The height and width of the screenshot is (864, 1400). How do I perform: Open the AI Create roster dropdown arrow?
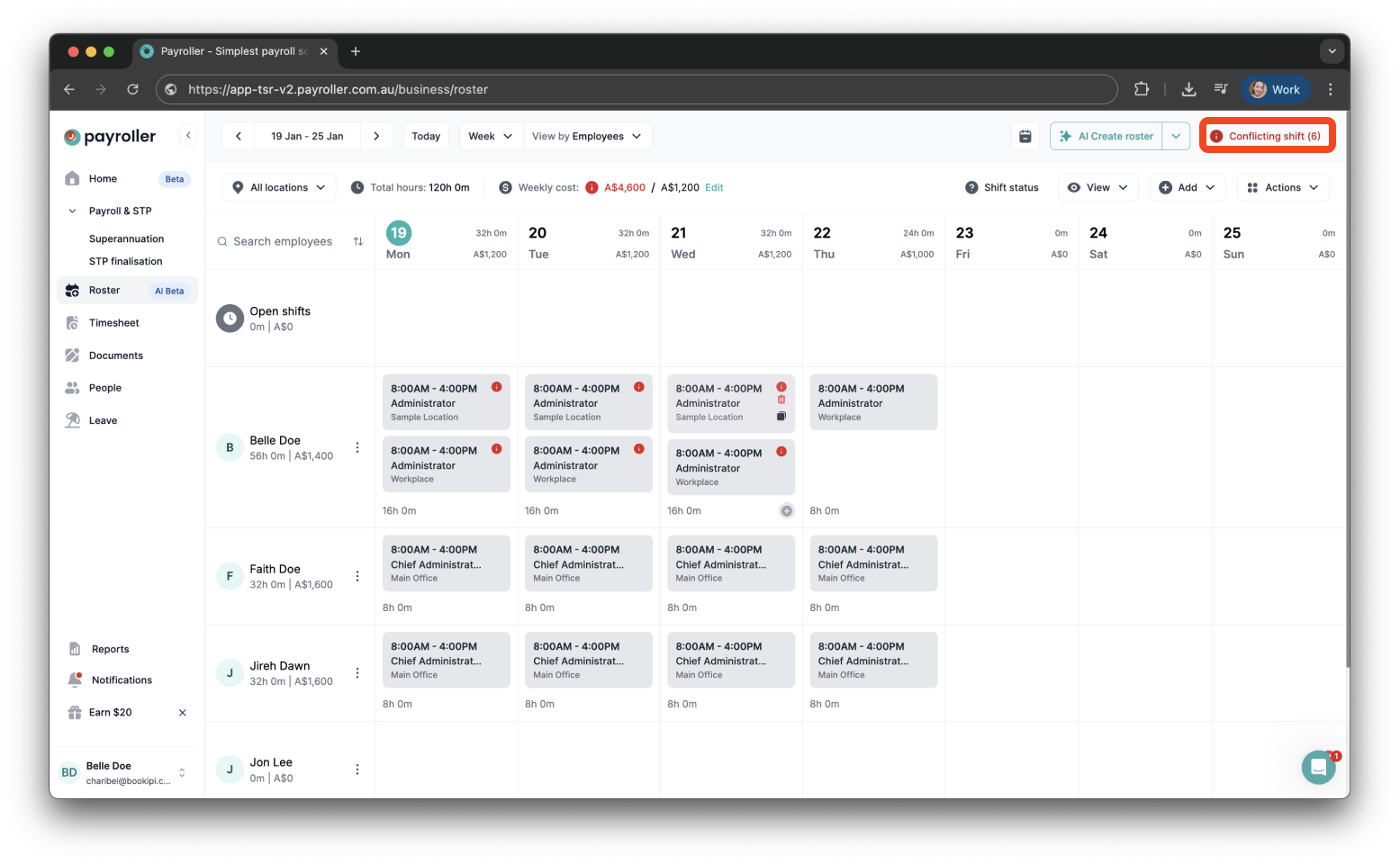pyautogui.click(x=1176, y=135)
